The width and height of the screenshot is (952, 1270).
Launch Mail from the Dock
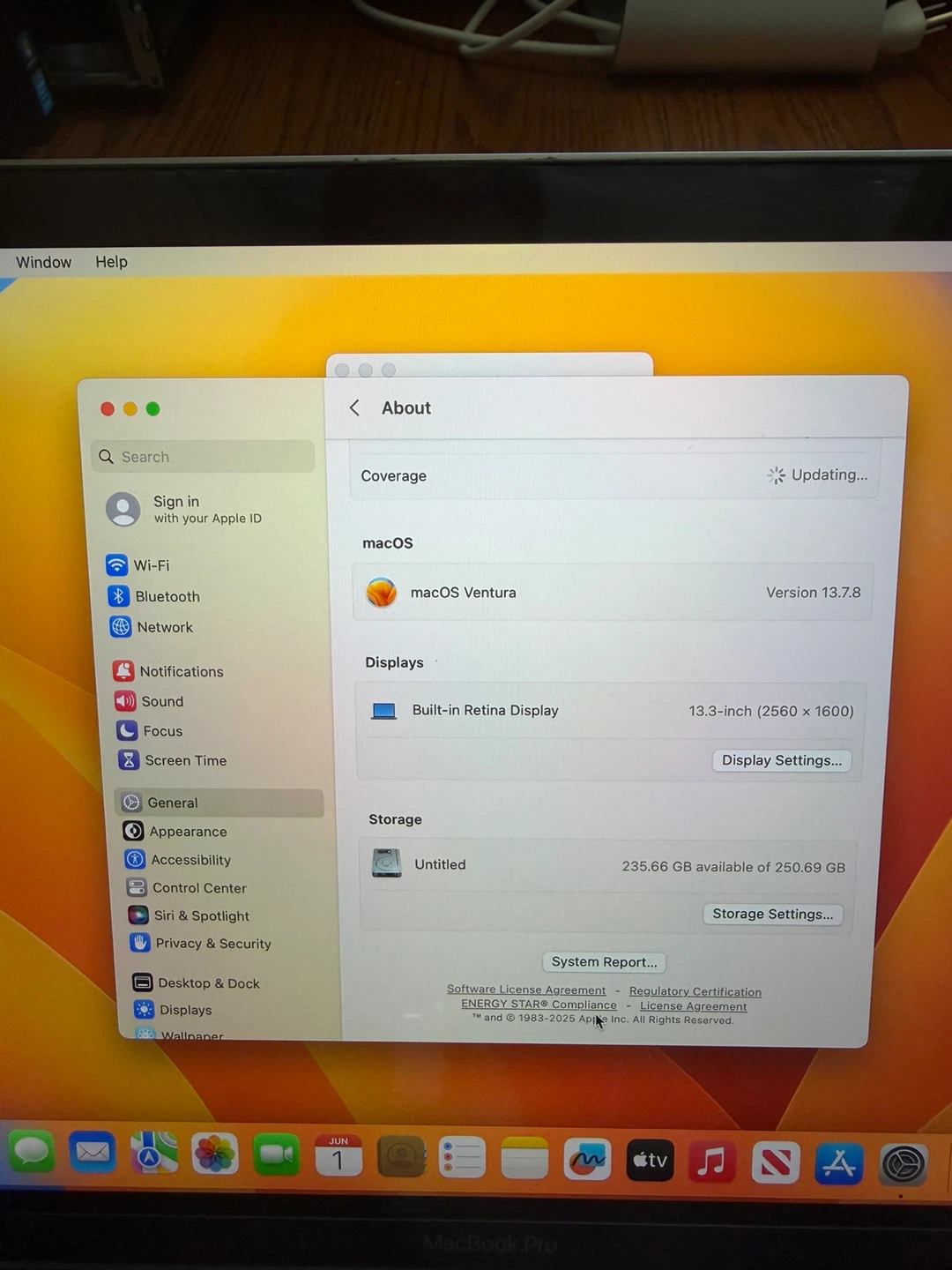click(93, 1153)
